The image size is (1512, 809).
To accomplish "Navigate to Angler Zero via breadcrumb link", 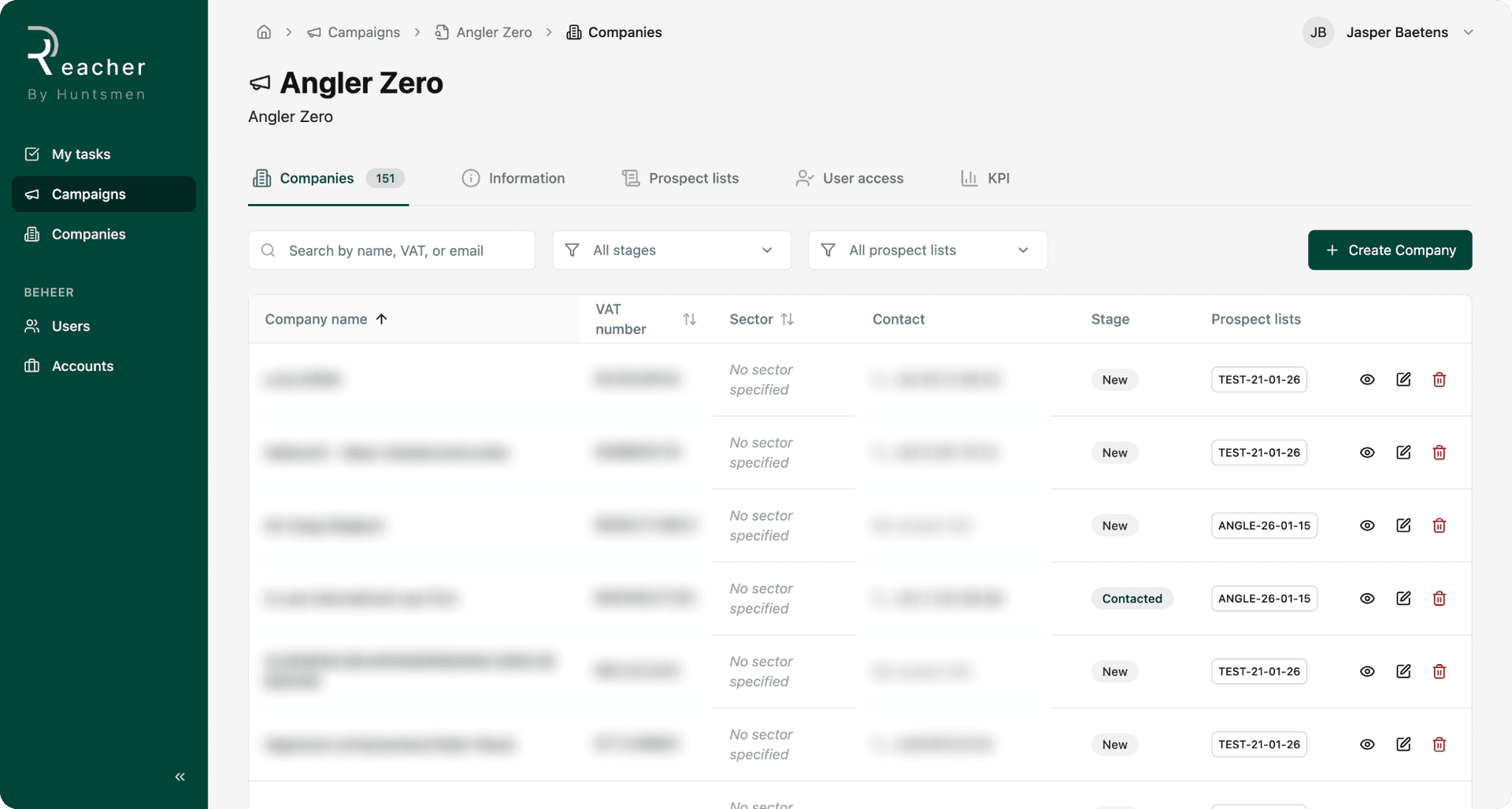I will coord(494,32).
